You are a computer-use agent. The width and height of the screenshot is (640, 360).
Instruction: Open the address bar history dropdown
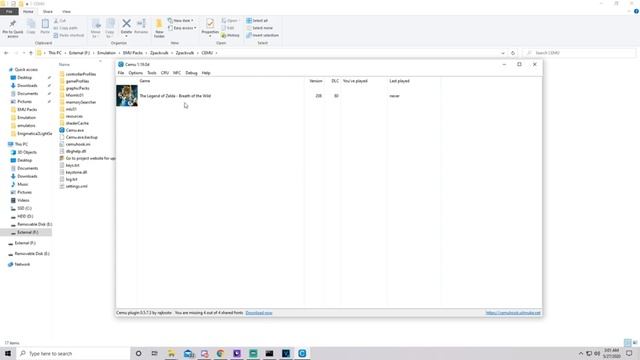(x=503, y=53)
